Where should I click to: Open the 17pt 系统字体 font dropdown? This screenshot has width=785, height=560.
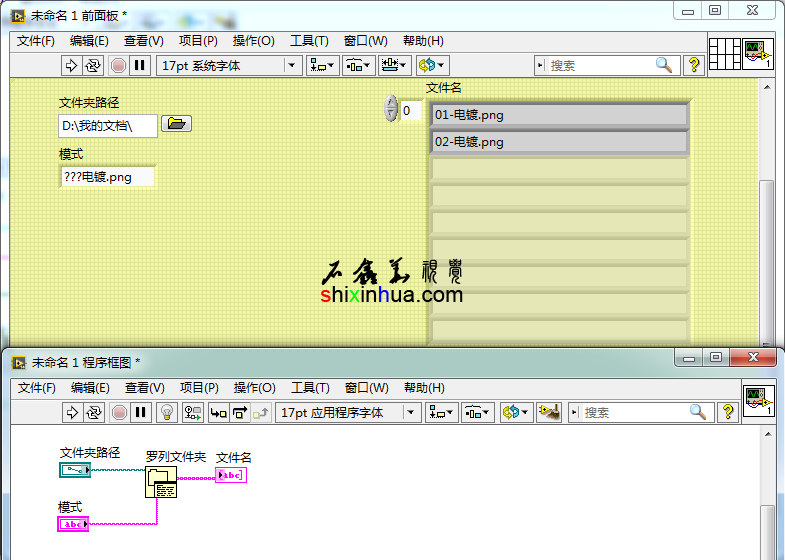[229, 65]
